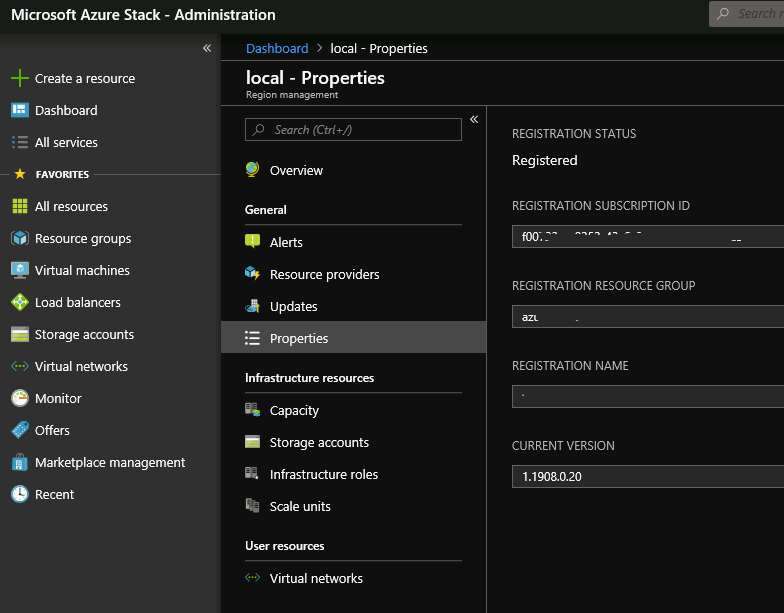The width and height of the screenshot is (784, 613).
Task: Open the Dashboard tile icon in the sidebar
Action: pos(20,110)
